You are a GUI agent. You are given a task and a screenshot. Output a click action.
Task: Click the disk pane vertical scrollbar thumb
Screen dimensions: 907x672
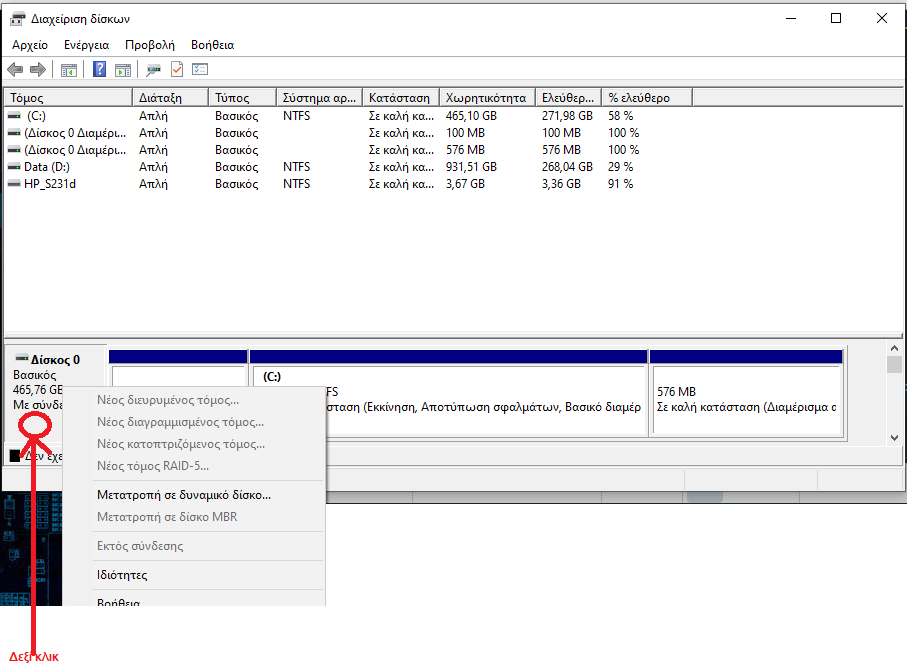(x=894, y=365)
